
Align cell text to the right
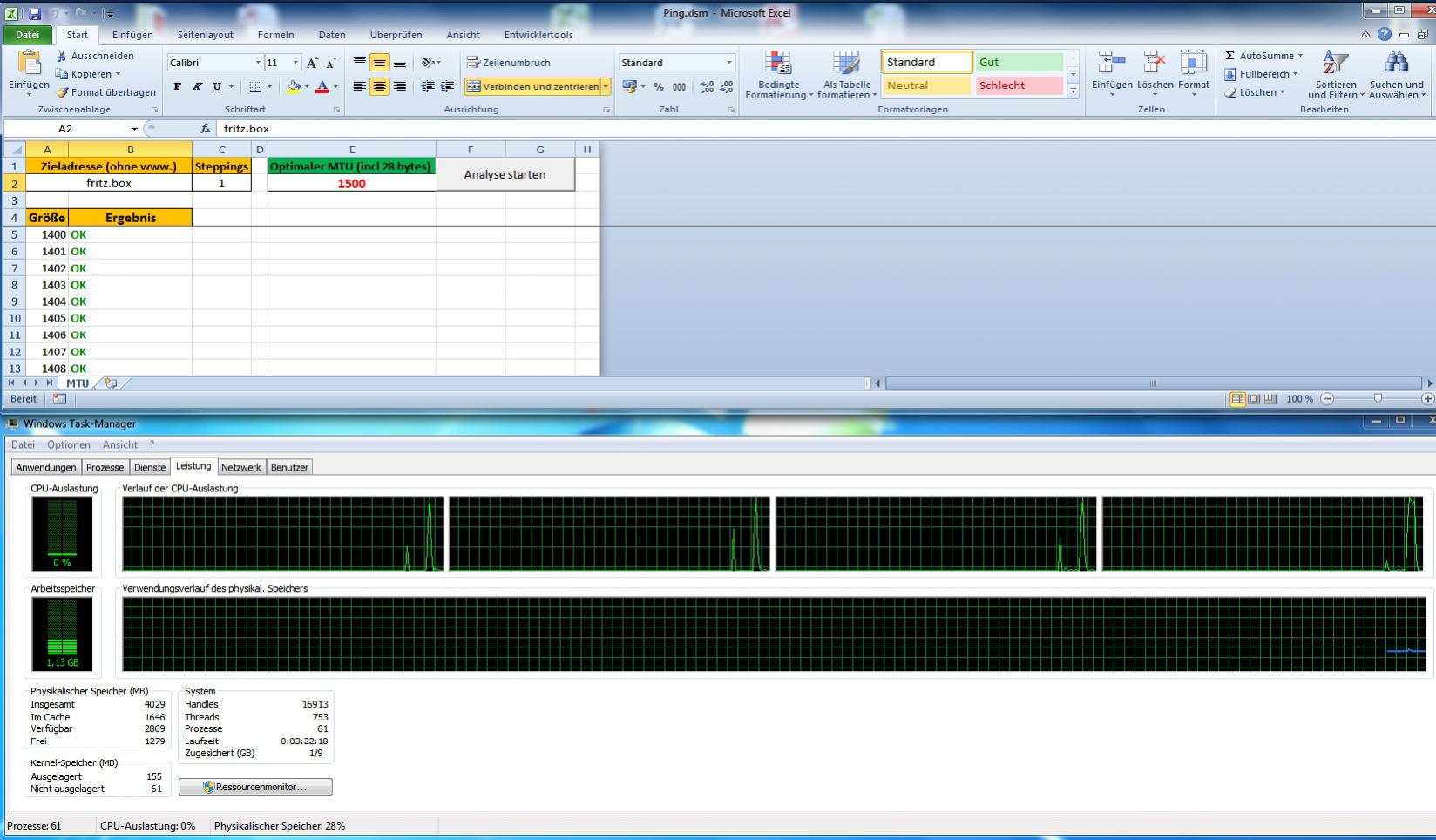[400, 86]
